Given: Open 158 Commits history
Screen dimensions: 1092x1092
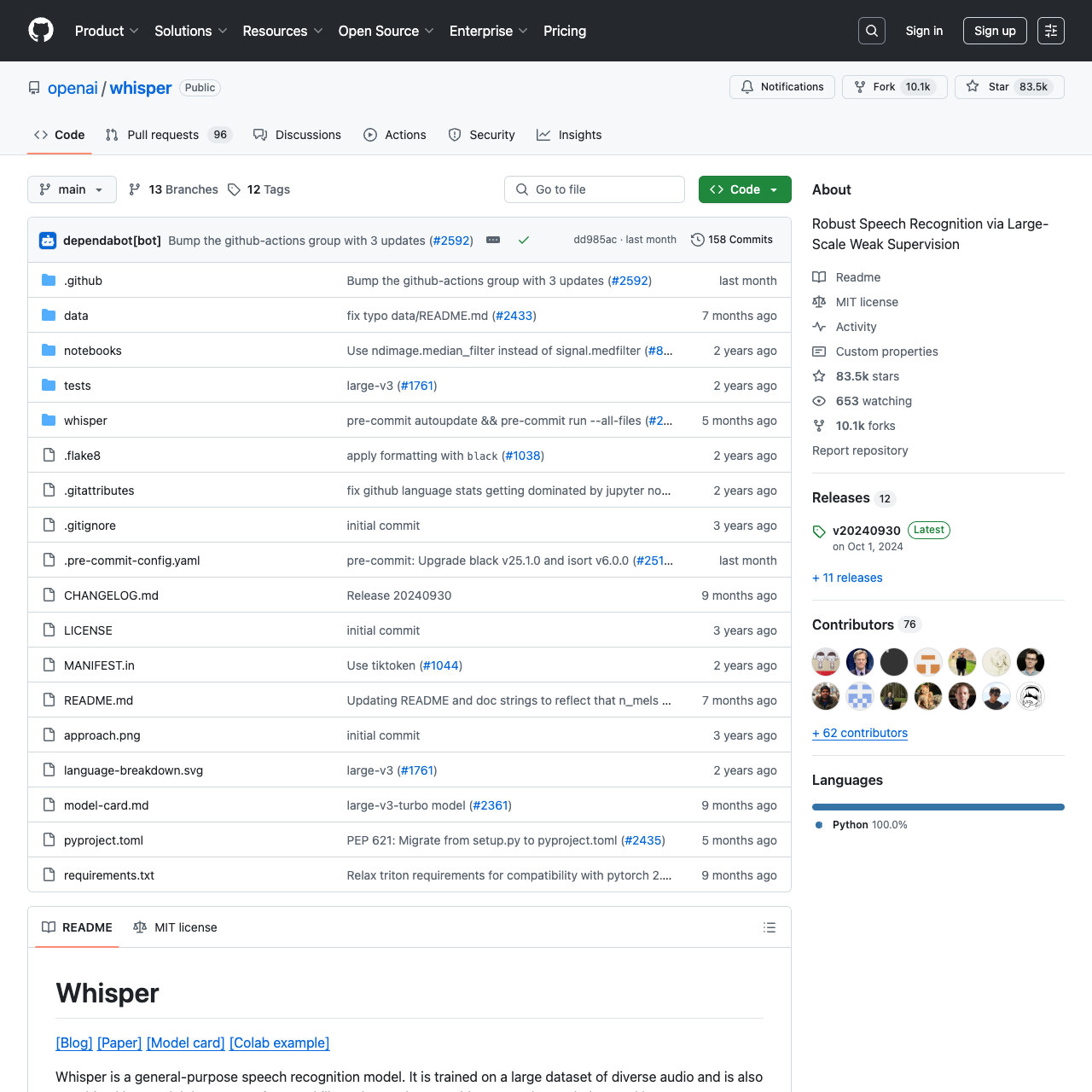Looking at the screenshot, I should 732,240.
